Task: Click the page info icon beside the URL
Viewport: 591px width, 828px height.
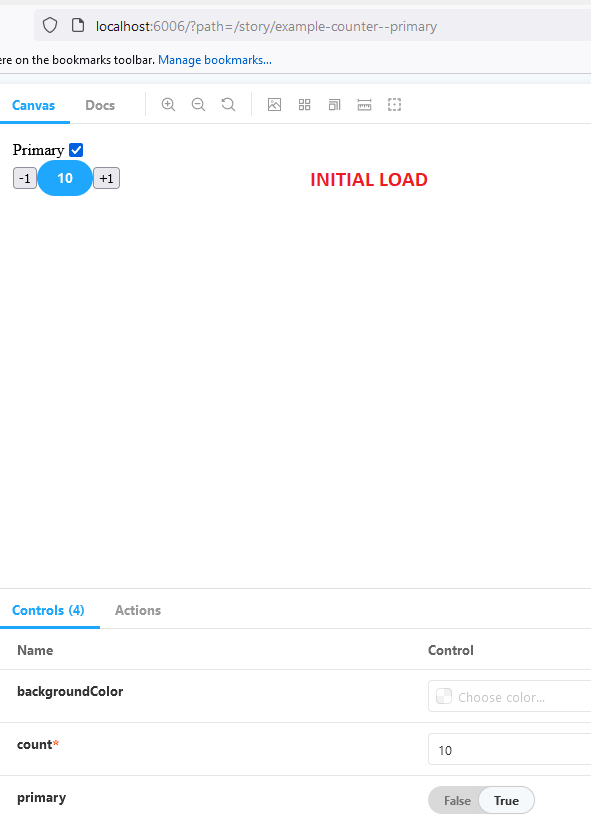Action: 78,25
